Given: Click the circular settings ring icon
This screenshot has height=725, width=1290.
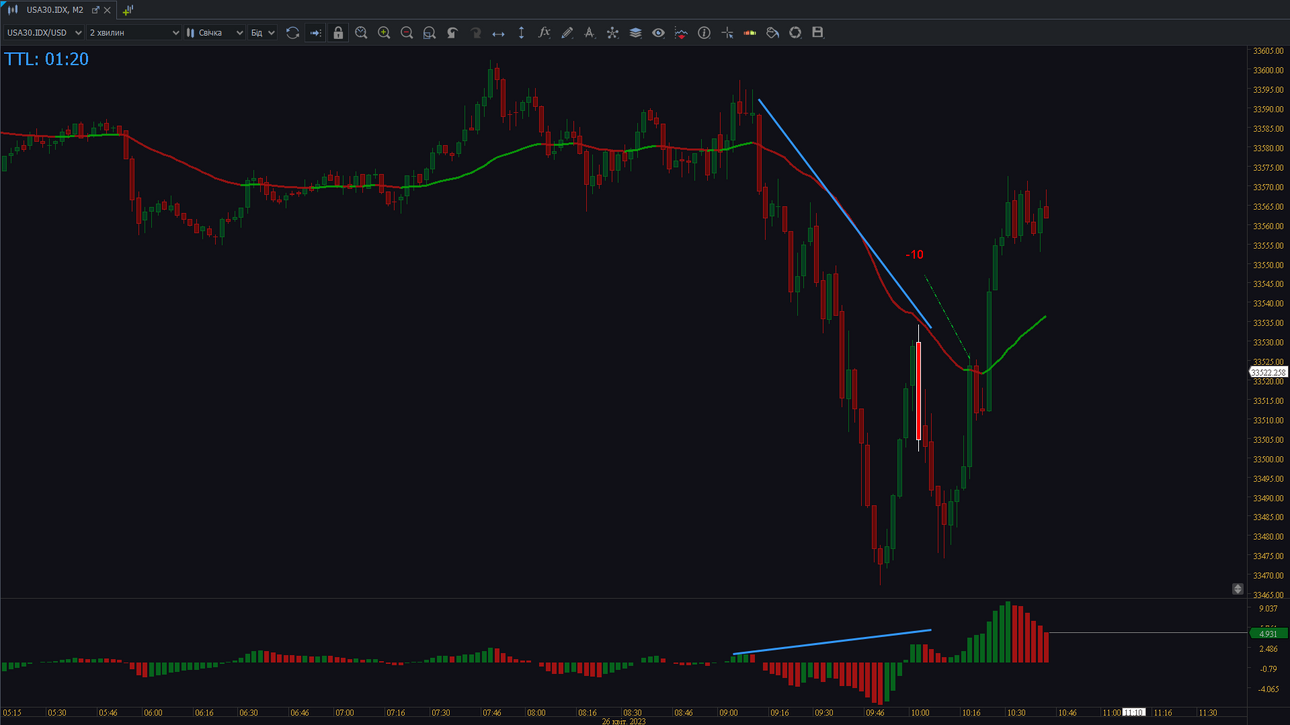Looking at the screenshot, I should 795,33.
